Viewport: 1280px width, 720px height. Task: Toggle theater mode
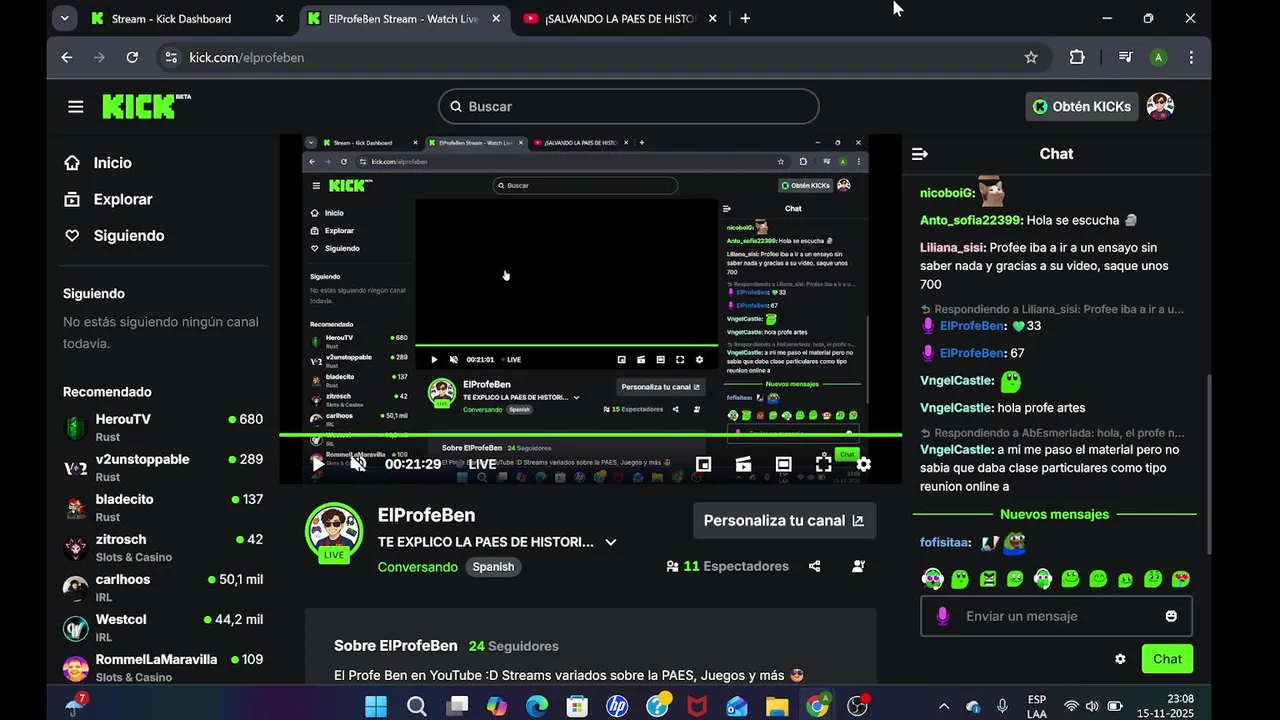point(783,464)
